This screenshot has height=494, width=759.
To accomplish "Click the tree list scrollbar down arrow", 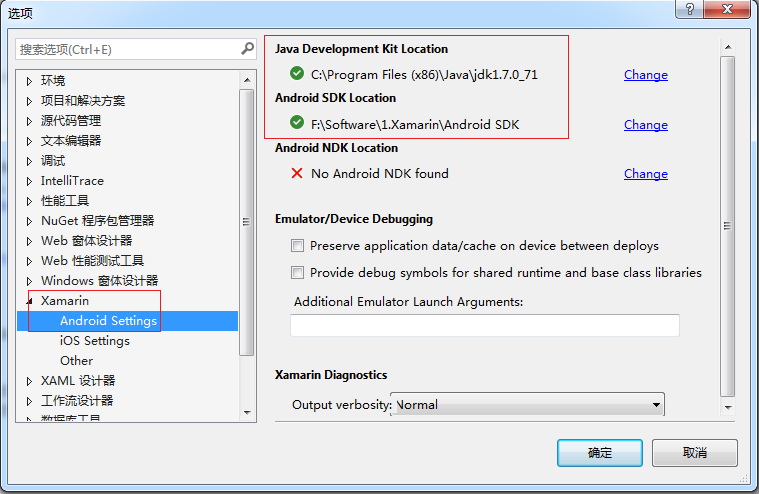I will 247,413.
